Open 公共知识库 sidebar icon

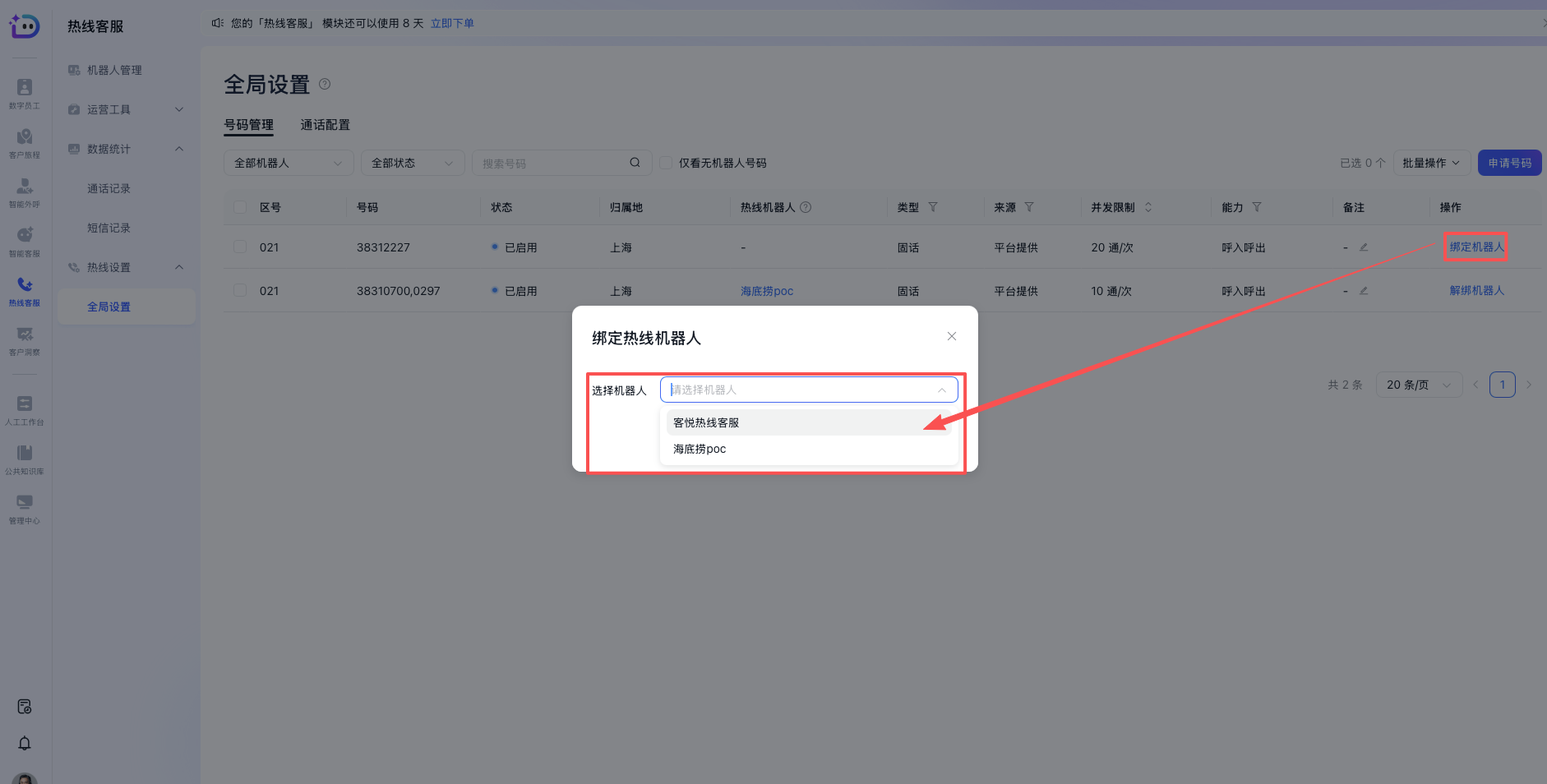[25, 458]
